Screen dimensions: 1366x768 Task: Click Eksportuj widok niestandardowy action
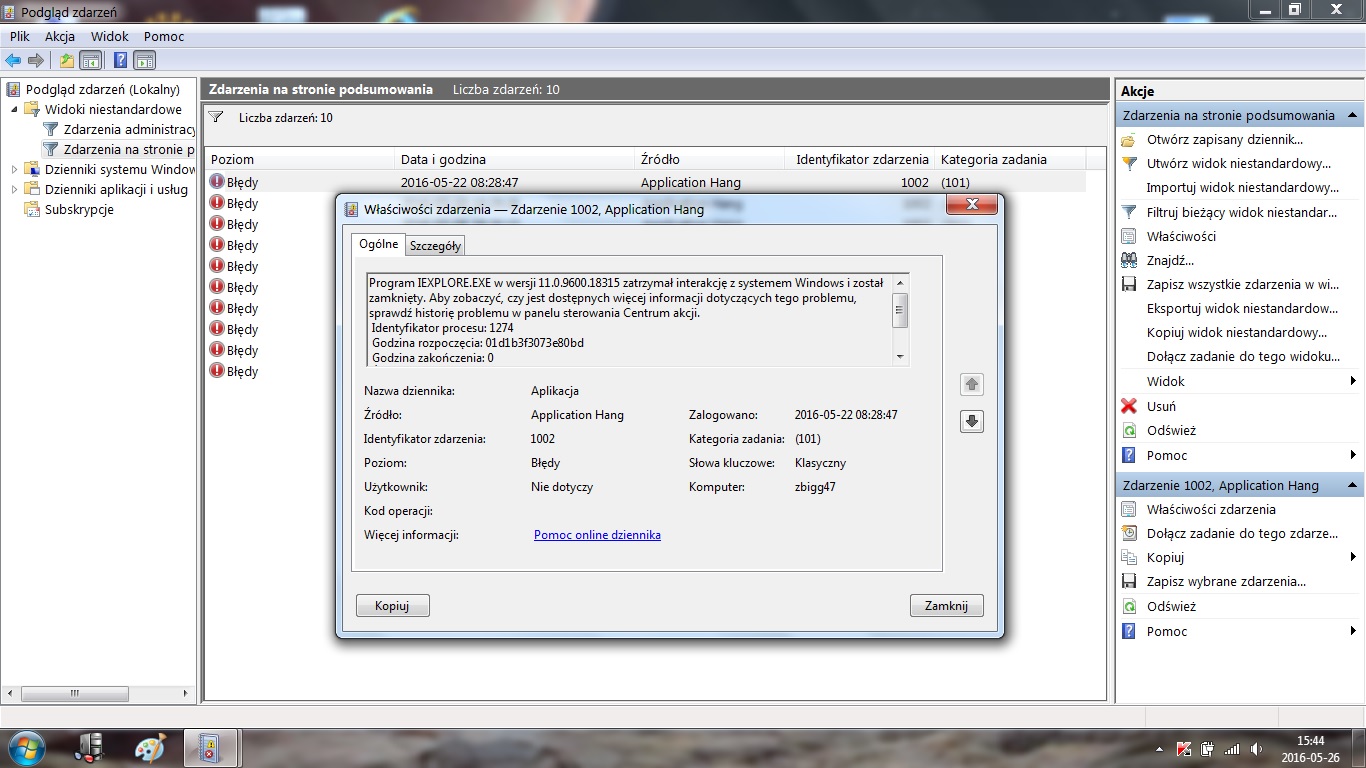coord(1242,309)
